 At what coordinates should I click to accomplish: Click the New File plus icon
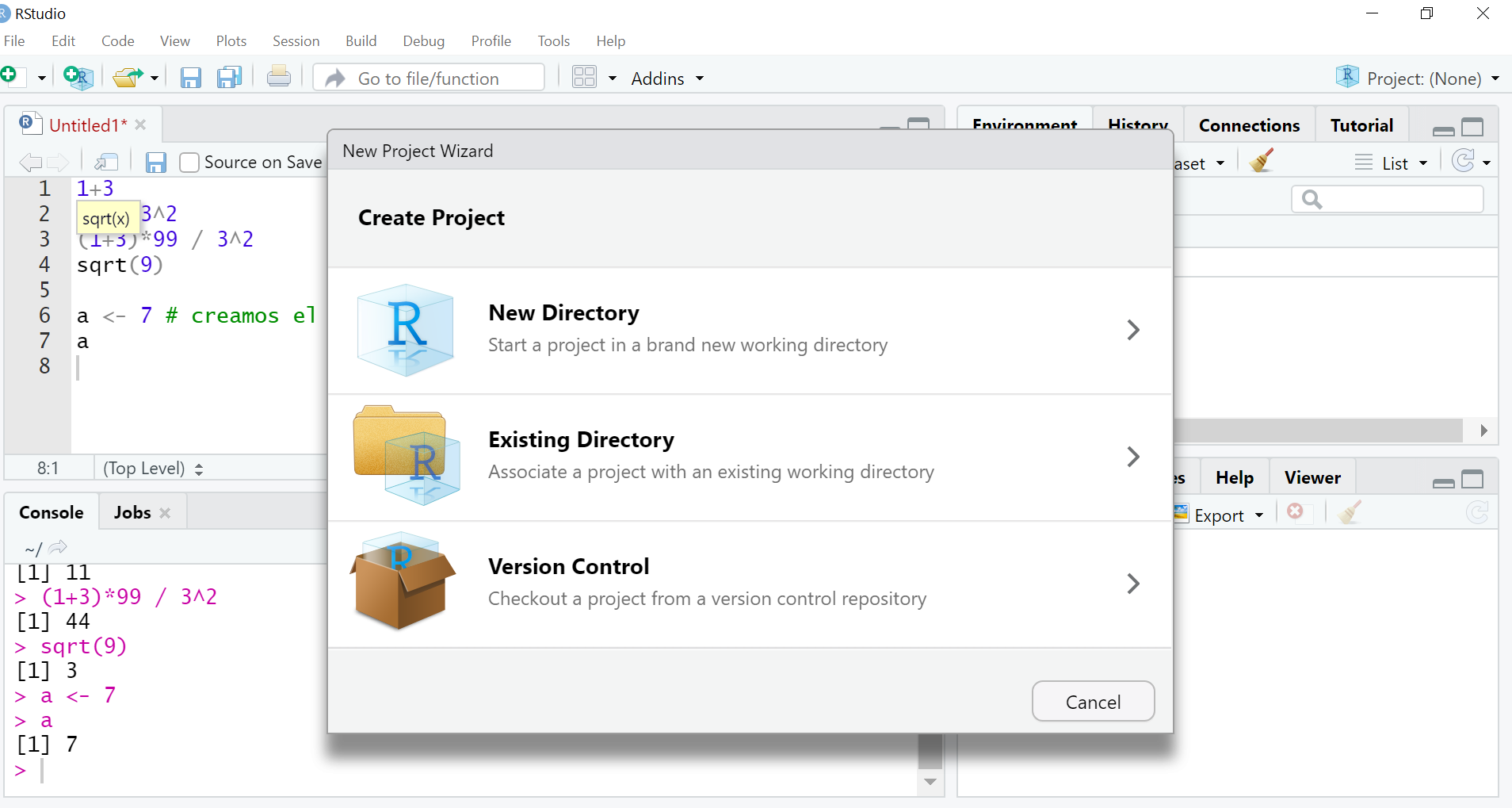click(x=10, y=76)
